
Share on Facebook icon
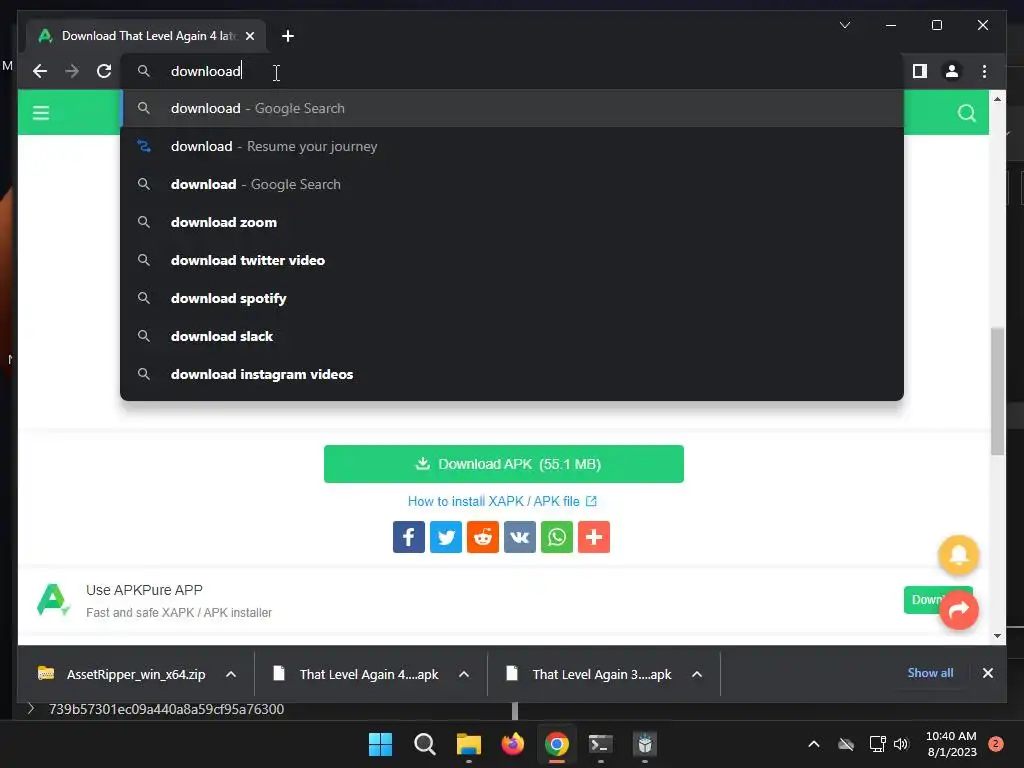coord(409,537)
